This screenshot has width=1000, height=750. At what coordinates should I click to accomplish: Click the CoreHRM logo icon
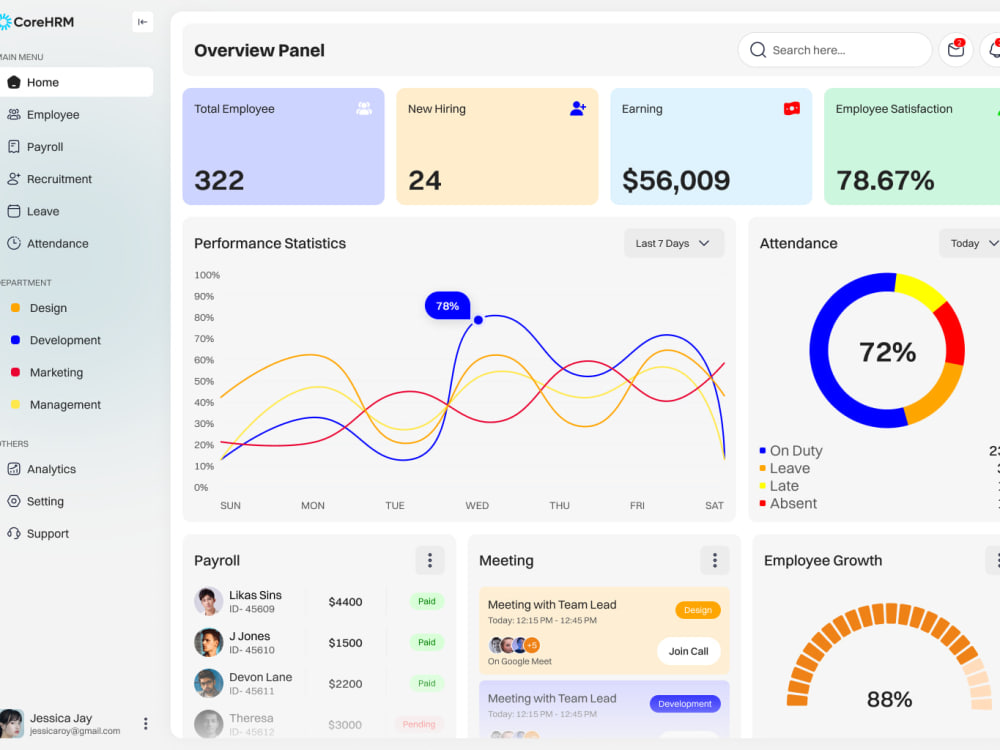pos(5,22)
